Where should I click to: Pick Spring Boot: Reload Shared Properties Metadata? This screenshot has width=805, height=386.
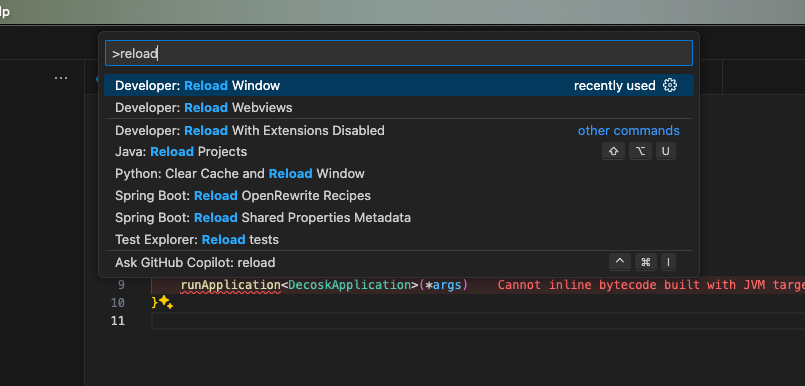coord(398,218)
